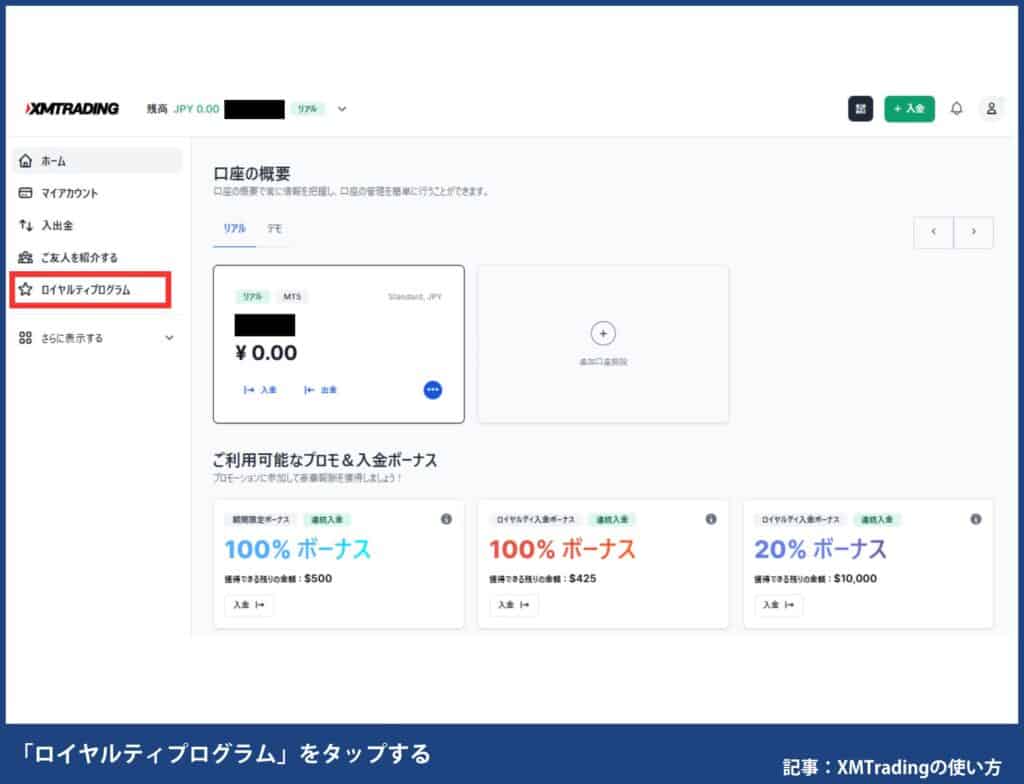Click 入金 on the $10,000 bonus card
This screenshot has width=1024, height=784.
click(x=778, y=605)
